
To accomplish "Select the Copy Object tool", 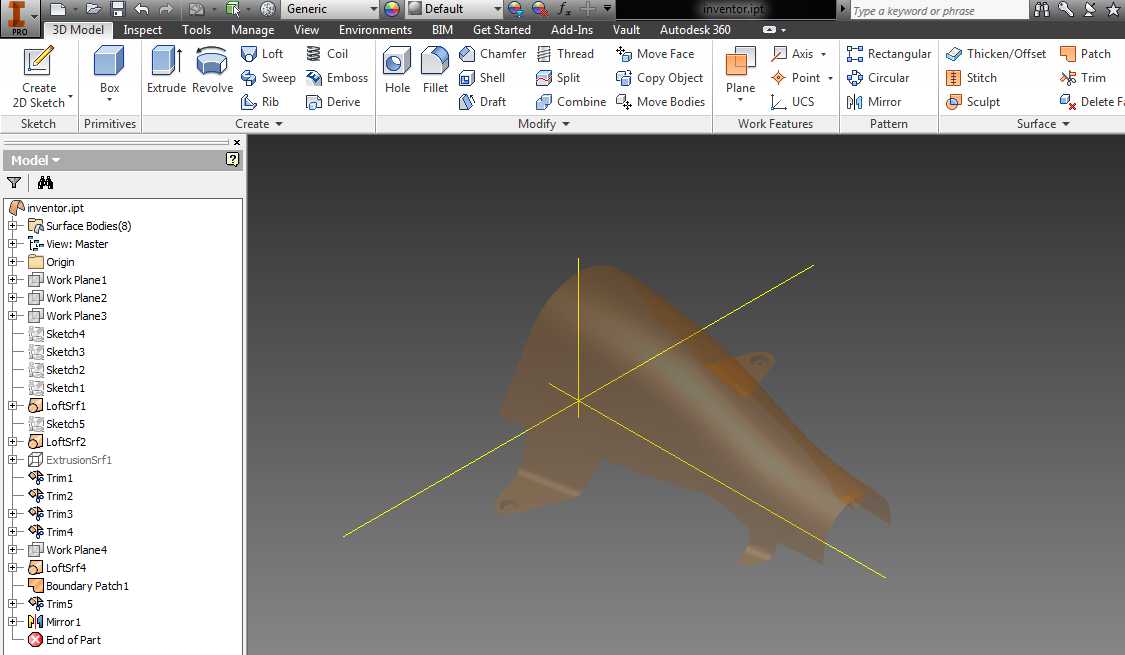I will click(x=659, y=77).
